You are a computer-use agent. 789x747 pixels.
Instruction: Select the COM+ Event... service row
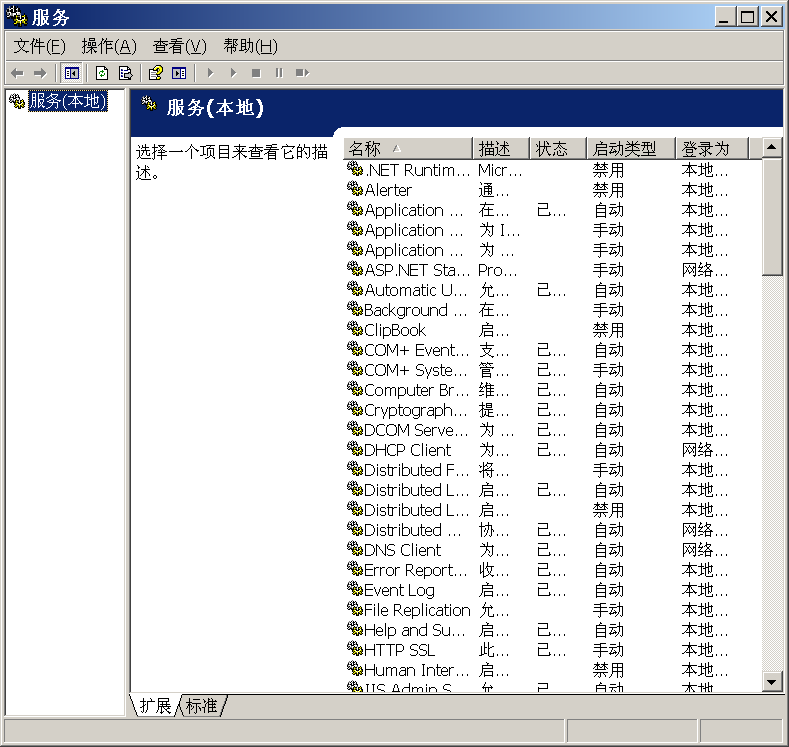click(x=553, y=350)
